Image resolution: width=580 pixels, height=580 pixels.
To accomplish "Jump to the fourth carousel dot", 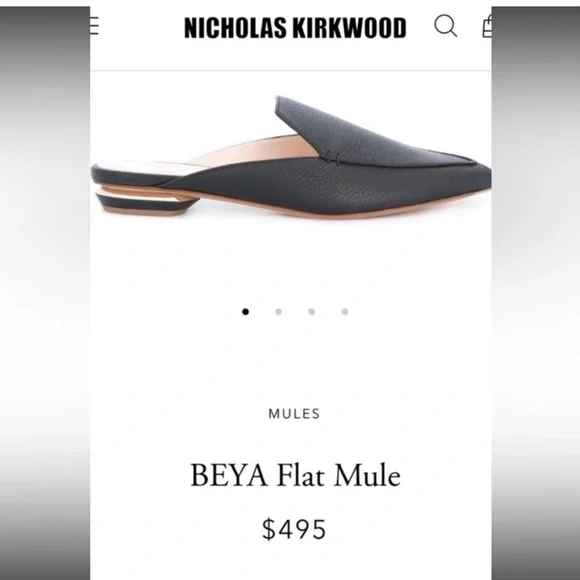I will (345, 312).
